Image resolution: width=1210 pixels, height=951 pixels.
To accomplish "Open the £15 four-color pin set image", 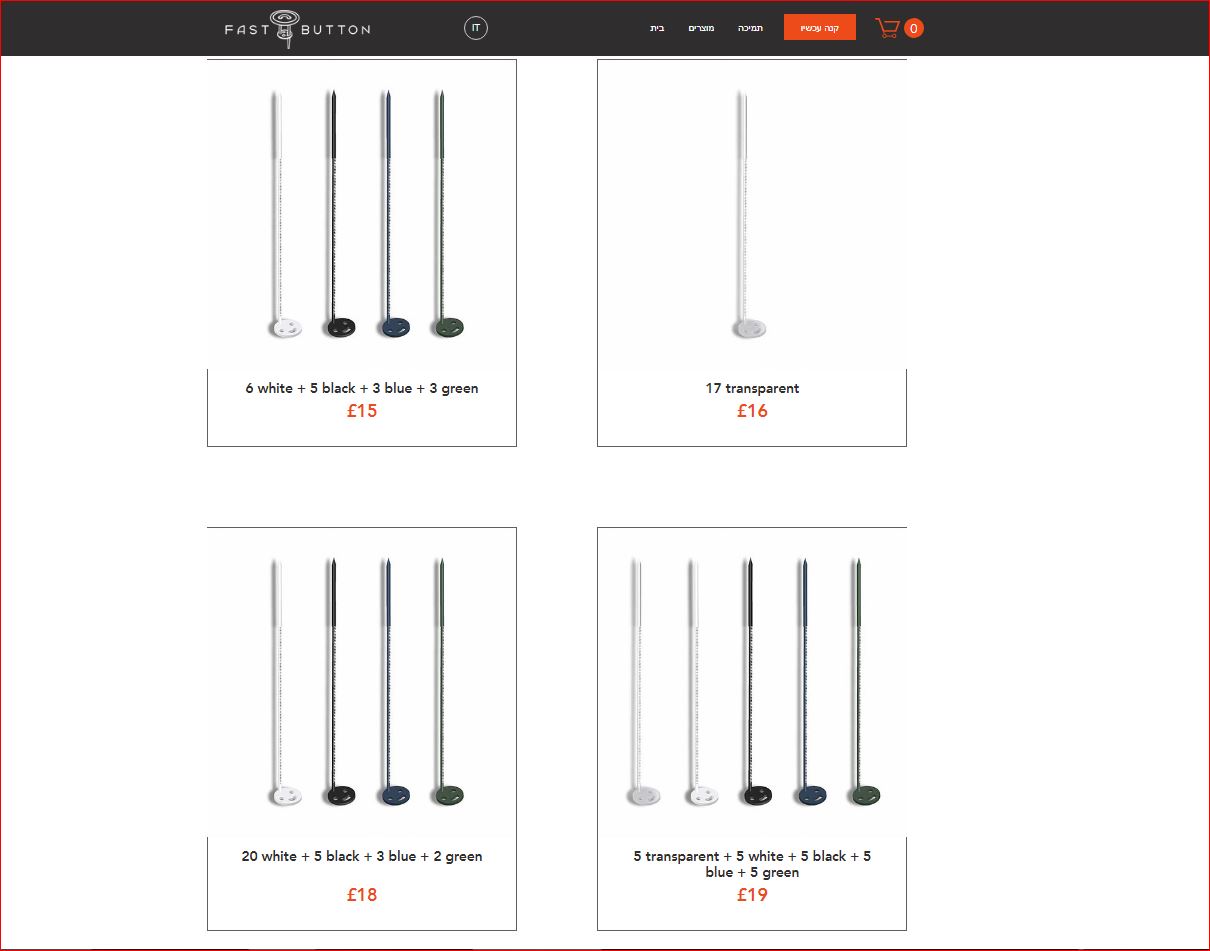I will click(362, 214).
